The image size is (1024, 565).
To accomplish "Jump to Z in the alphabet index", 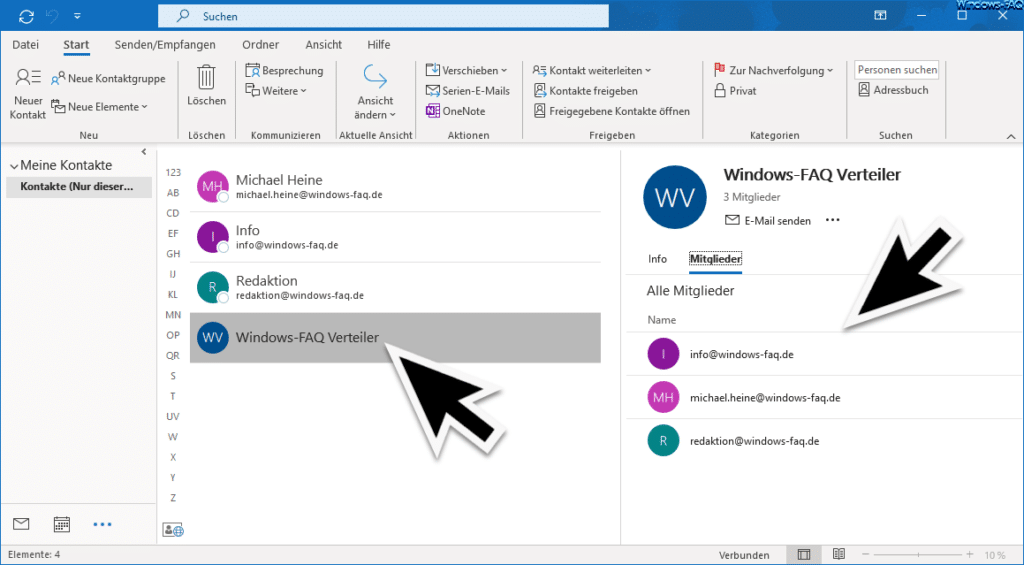I will (x=173, y=498).
